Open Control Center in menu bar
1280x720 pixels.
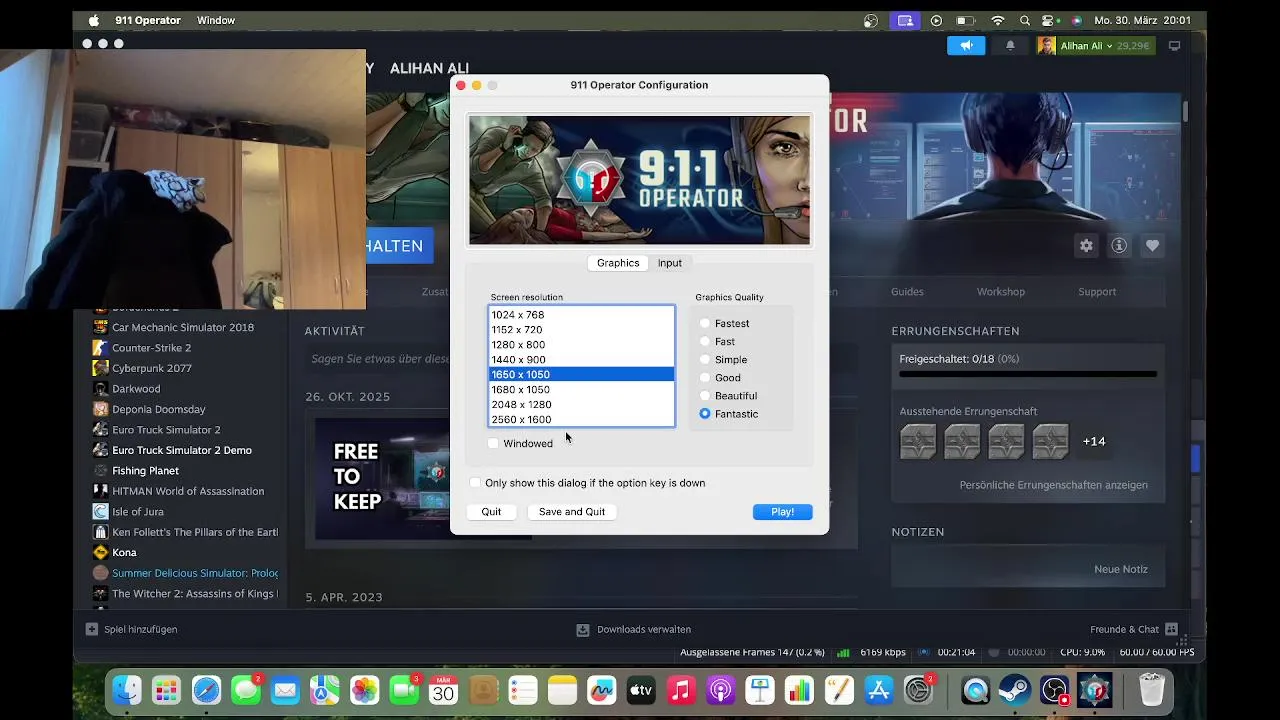pyautogui.click(x=1049, y=20)
